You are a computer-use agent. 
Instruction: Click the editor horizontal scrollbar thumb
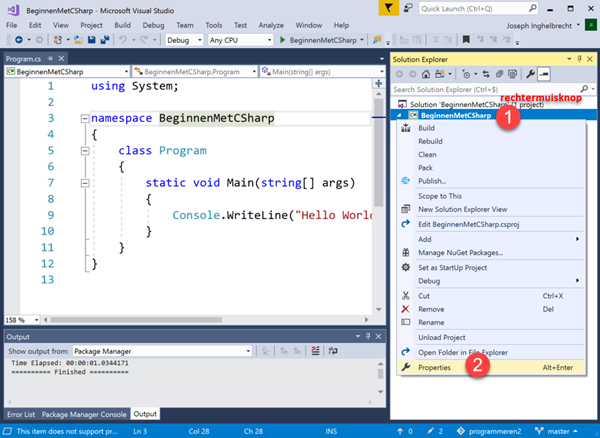(x=136, y=319)
